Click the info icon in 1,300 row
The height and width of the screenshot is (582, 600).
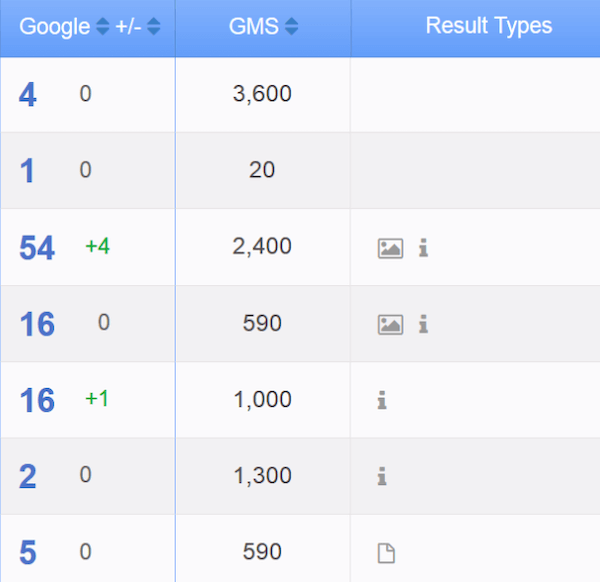(381, 476)
